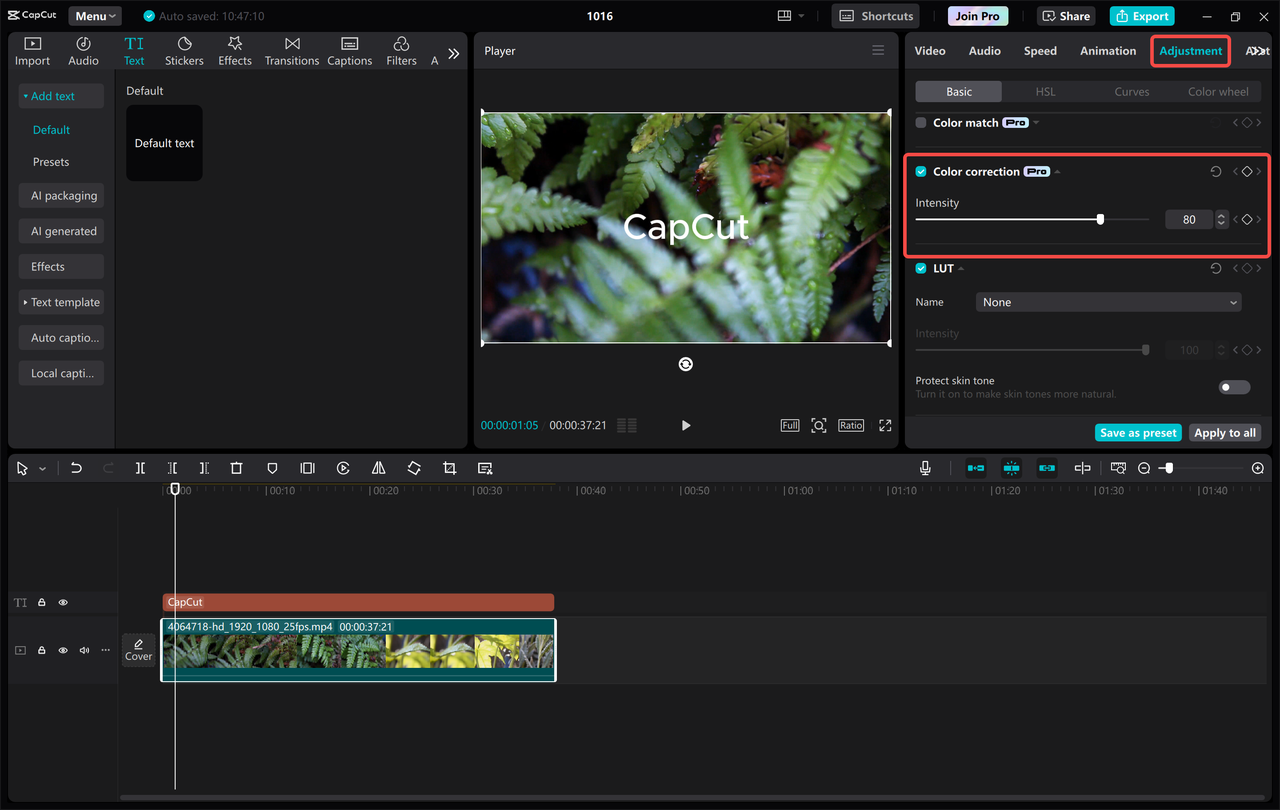Click the Default text thumbnail
The width and height of the screenshot is (1280, 810).
(x=164, y=142)
